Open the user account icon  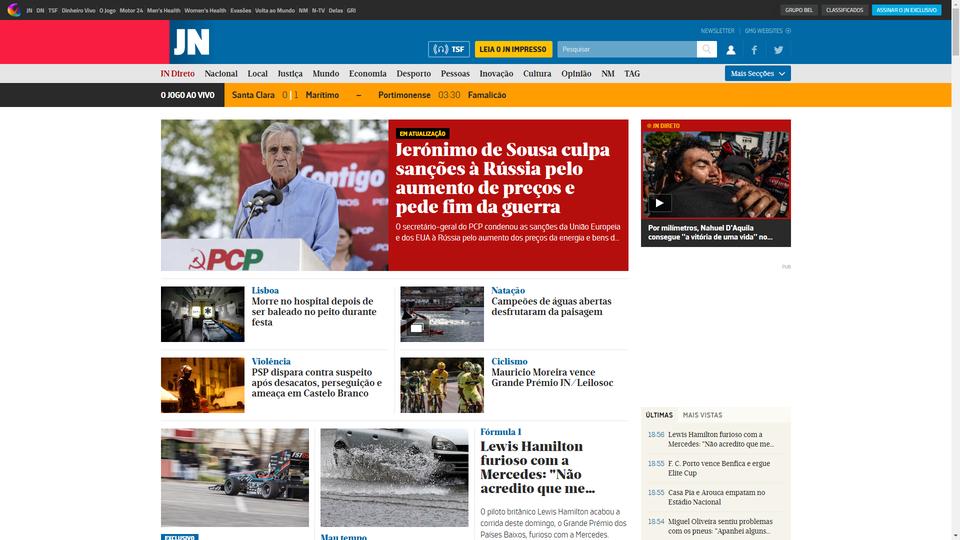(x=730, y=50)
